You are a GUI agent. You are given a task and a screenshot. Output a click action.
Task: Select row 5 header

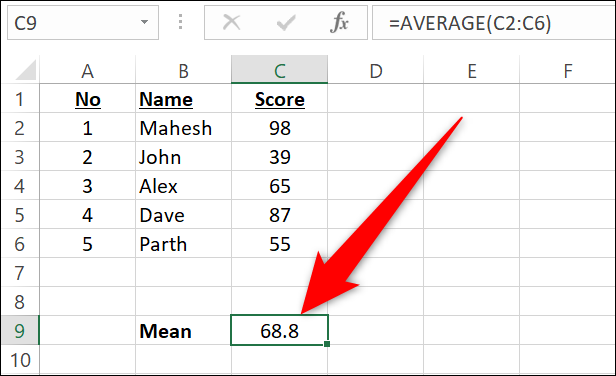[20, 215]
